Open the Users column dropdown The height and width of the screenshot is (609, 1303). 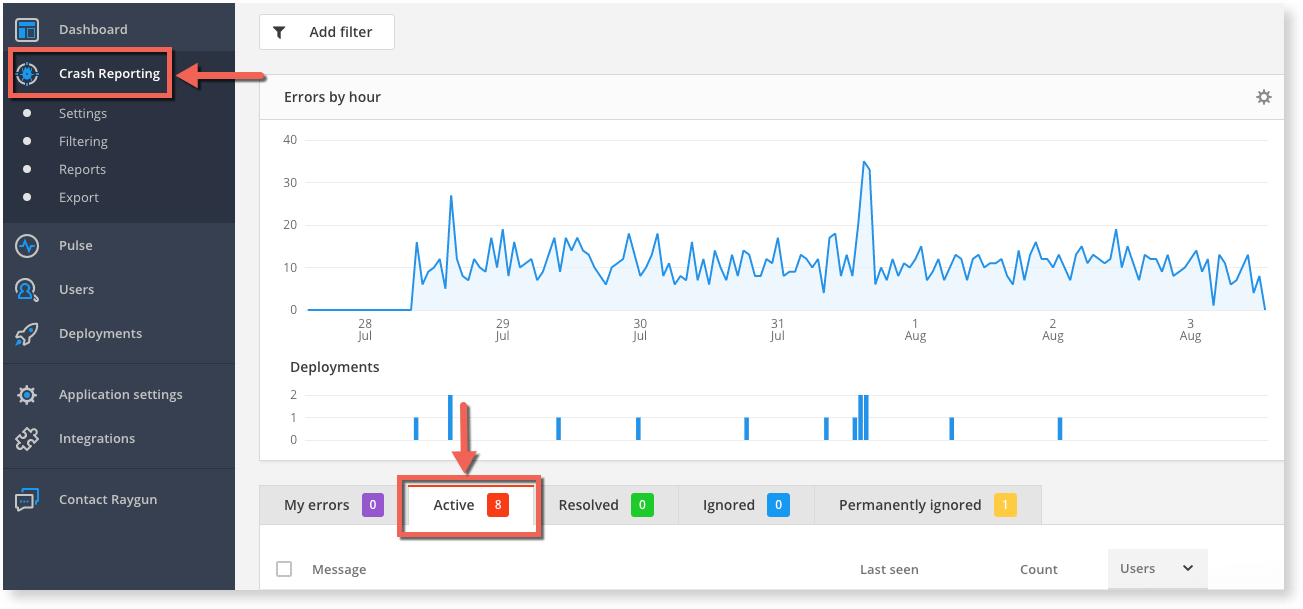(1157, 568)
